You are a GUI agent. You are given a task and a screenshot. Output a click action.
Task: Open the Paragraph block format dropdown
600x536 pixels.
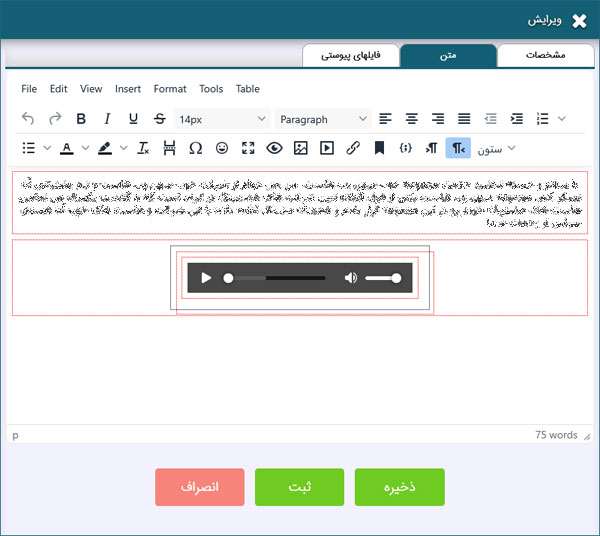[323, 119]
